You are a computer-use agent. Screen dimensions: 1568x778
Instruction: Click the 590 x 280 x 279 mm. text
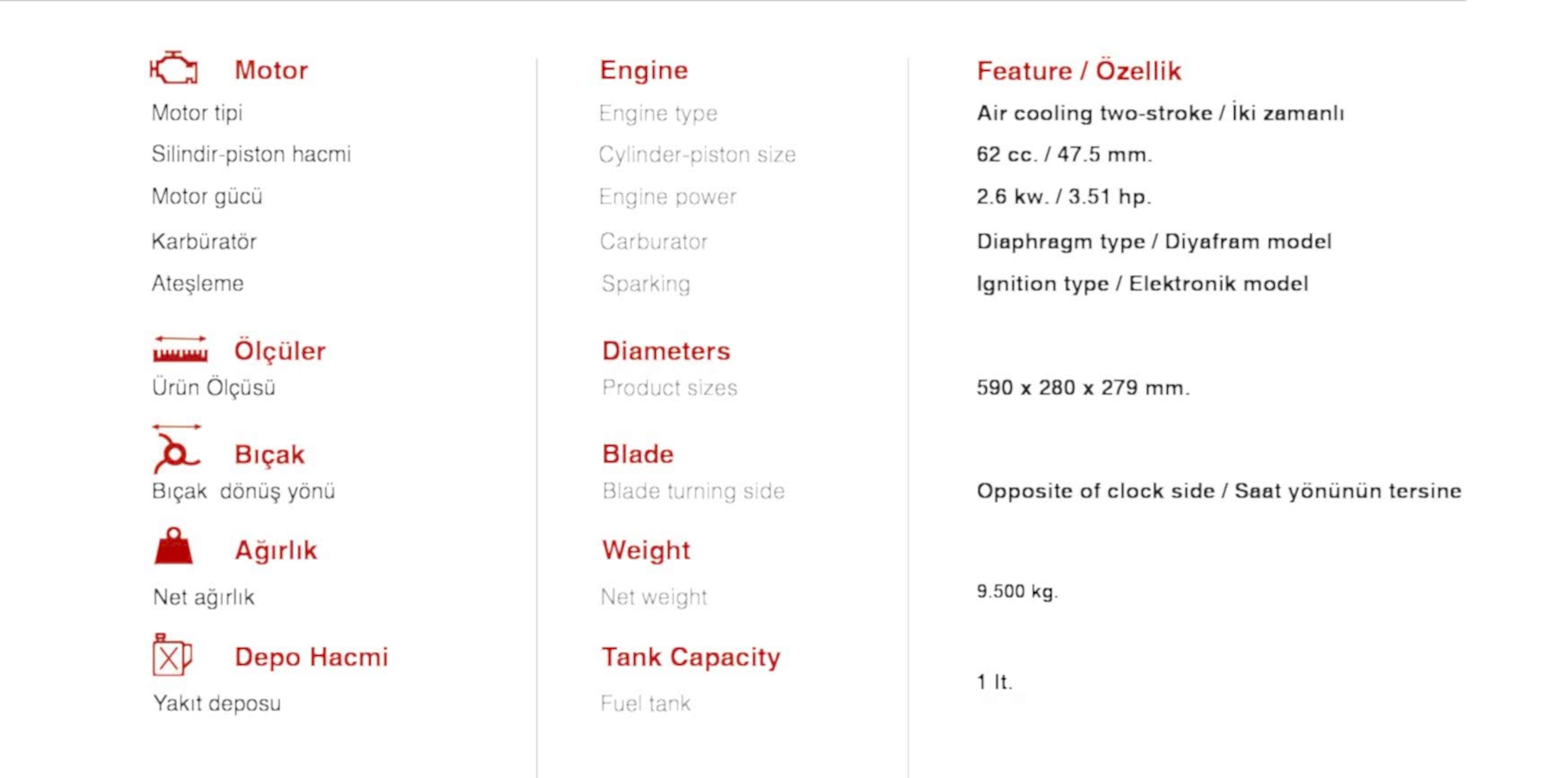click(1083, 388)
